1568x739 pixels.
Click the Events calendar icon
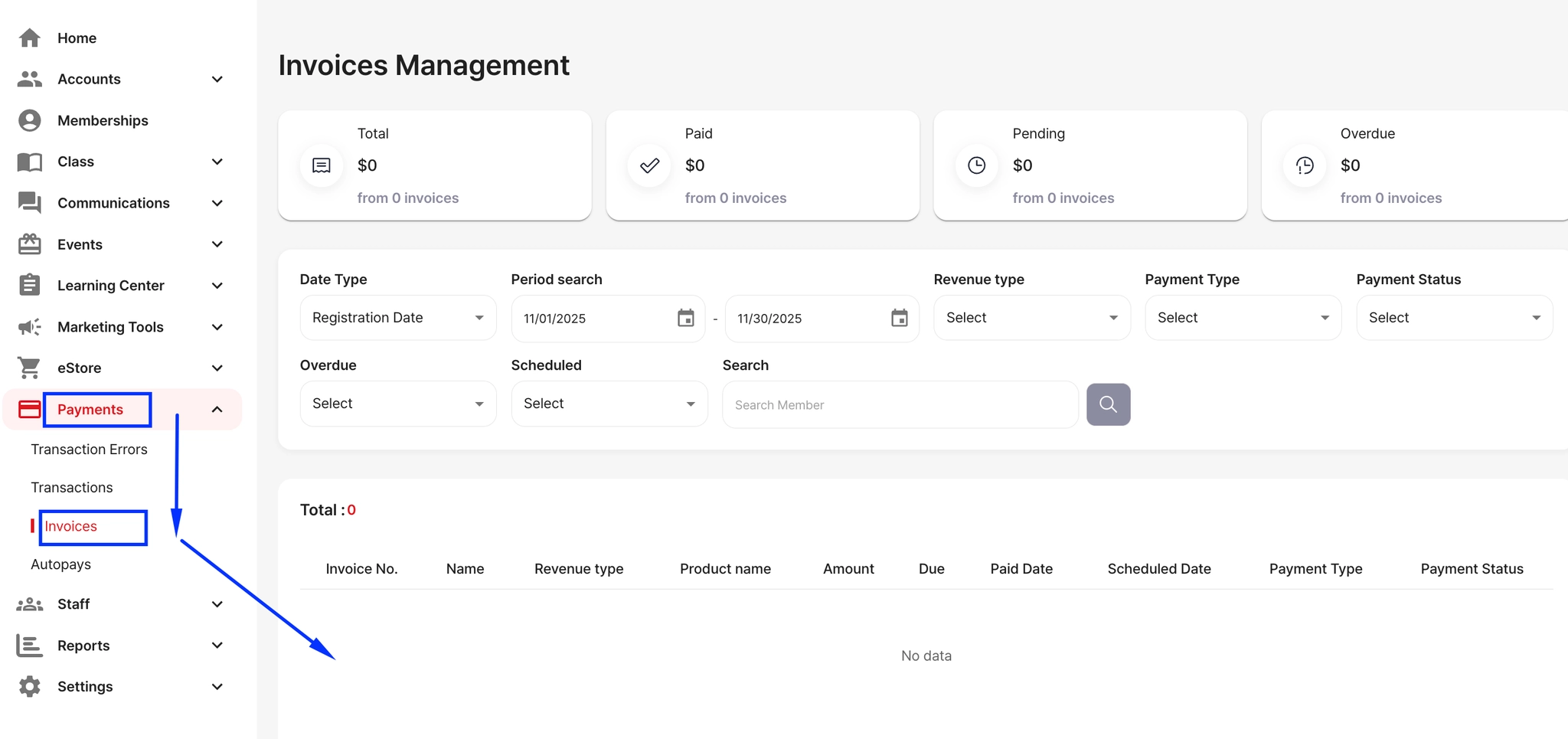pos(30,244)
